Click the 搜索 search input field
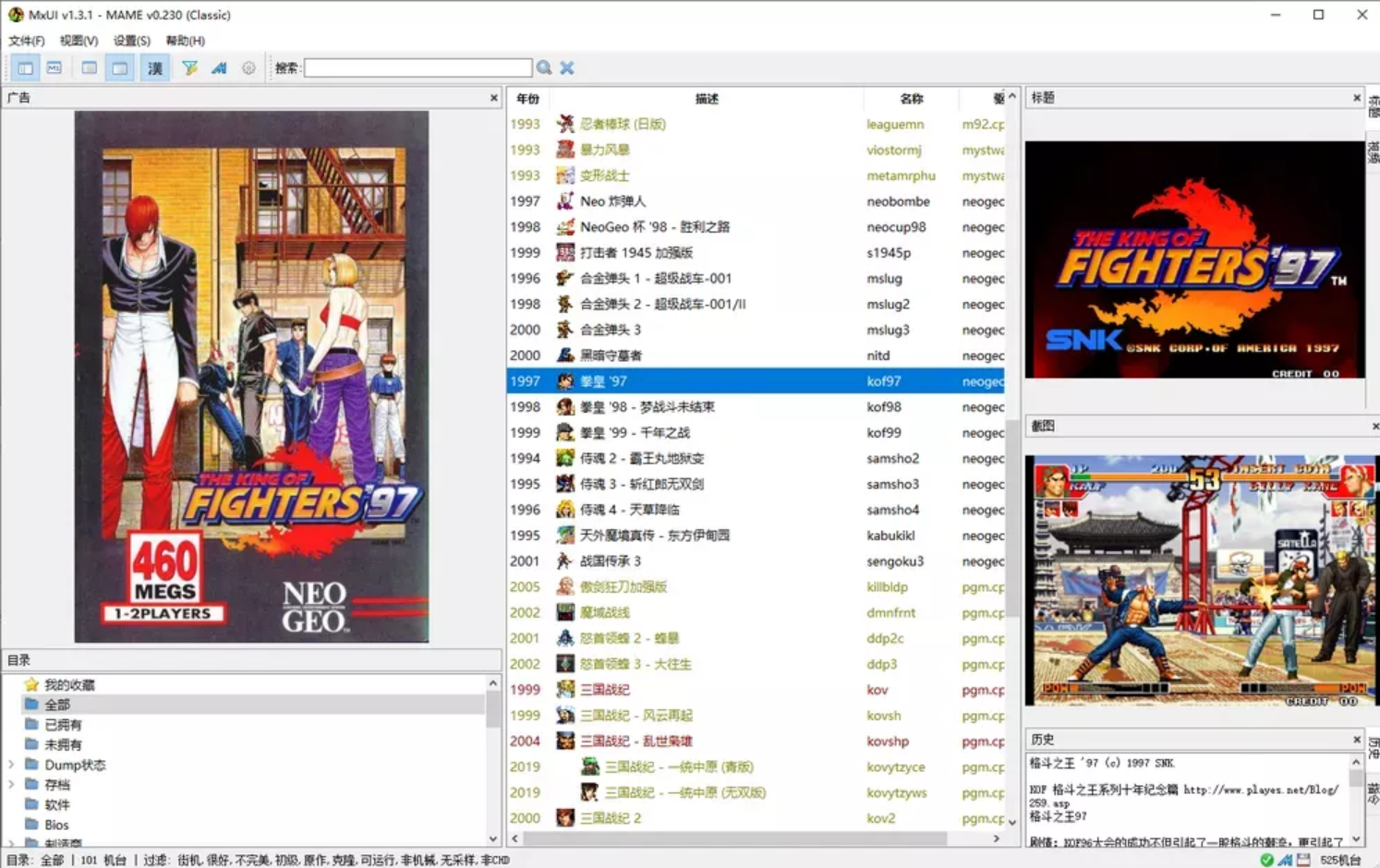Screen dimensions: 1380x868 click(418, 67)
